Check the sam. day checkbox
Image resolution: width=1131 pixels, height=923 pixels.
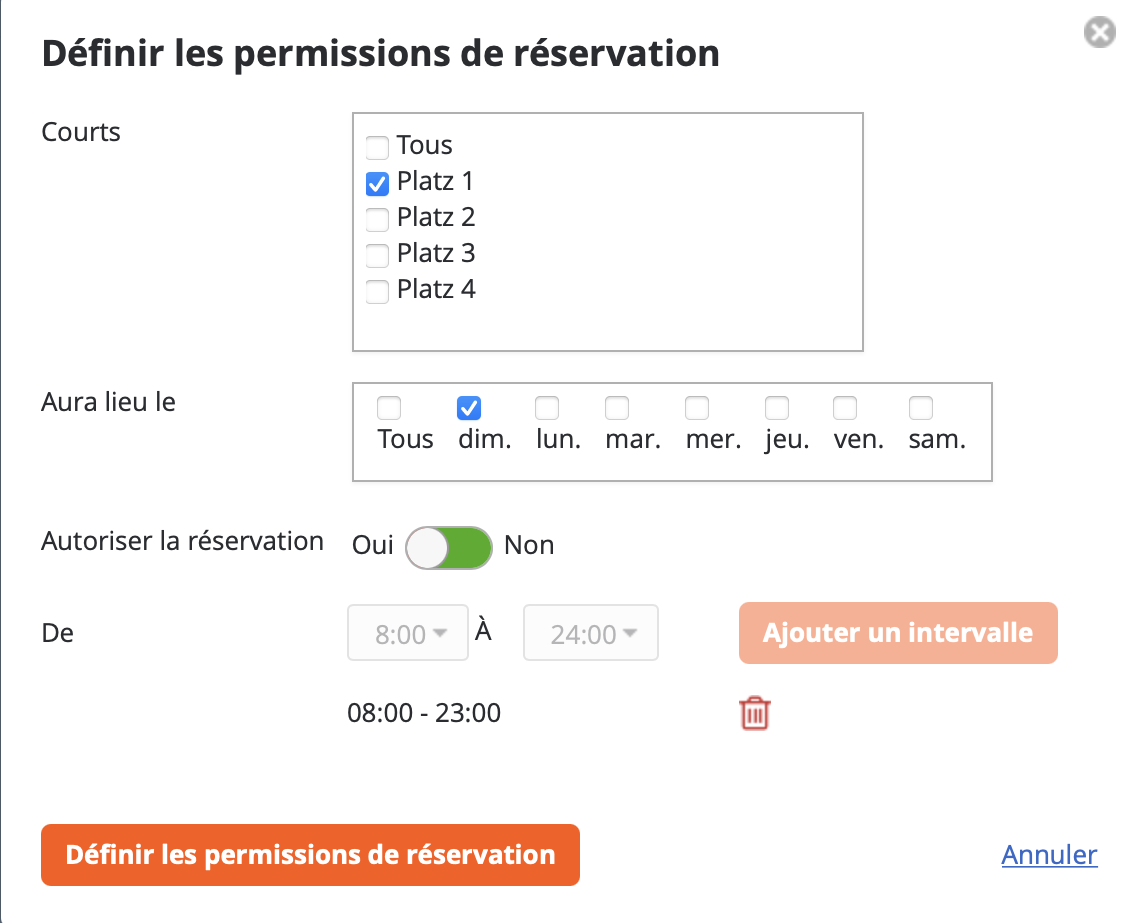pyautogui.click(x=921, y=408)
